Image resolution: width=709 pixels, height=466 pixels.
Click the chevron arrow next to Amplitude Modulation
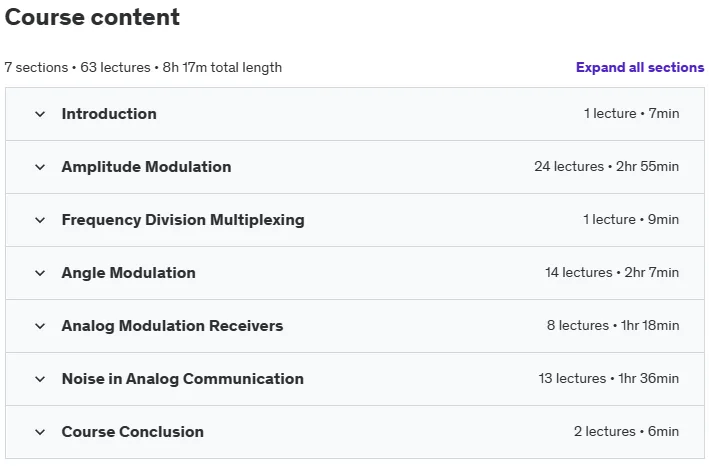point(40,167)
